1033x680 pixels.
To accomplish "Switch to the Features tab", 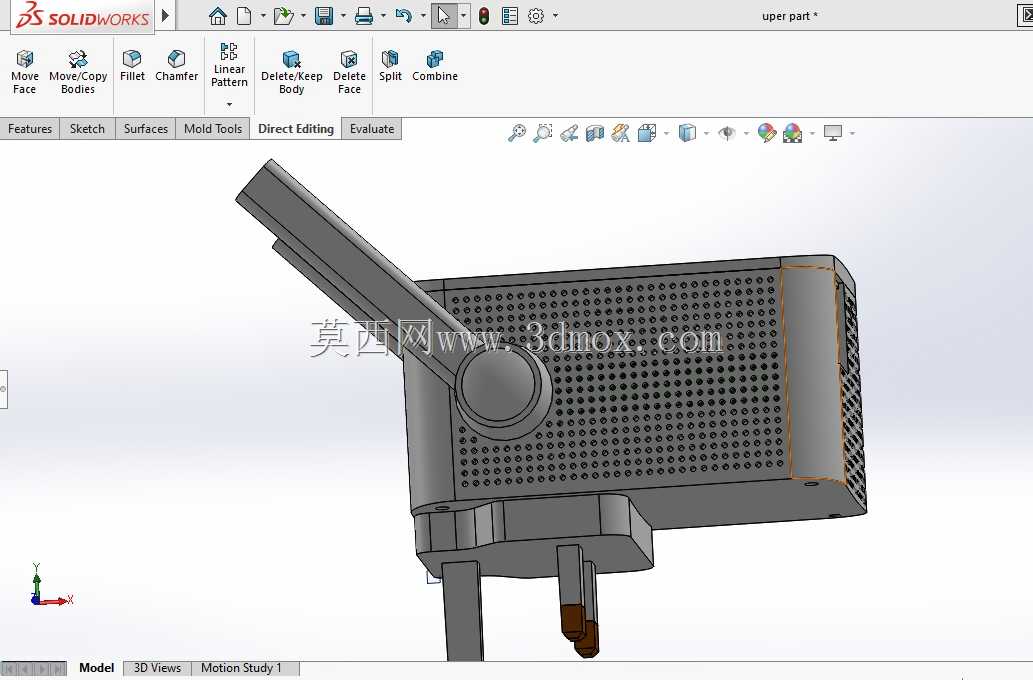I will [30, 128].
